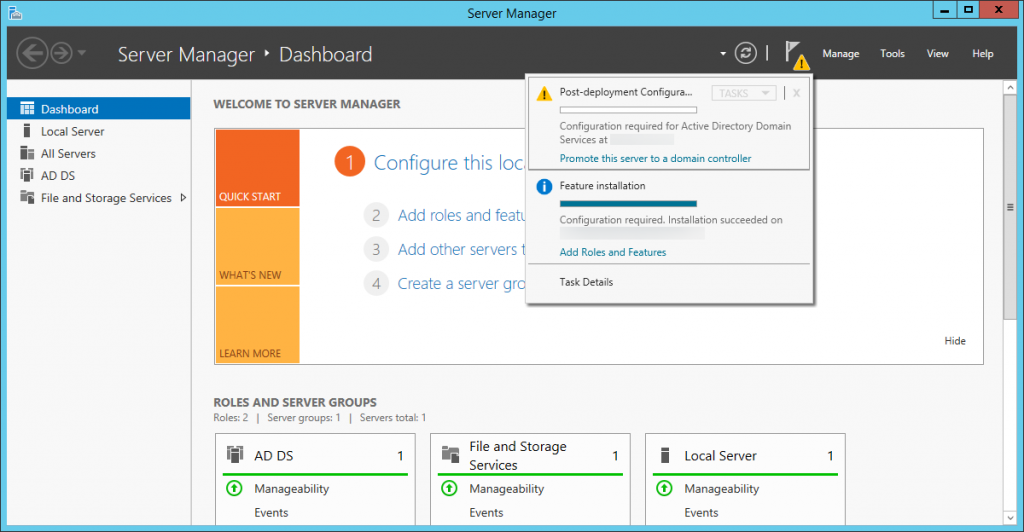Viewport: 1024px width, 532px height.
Task: Hide the welcome tile
Action: pos(955,341)
